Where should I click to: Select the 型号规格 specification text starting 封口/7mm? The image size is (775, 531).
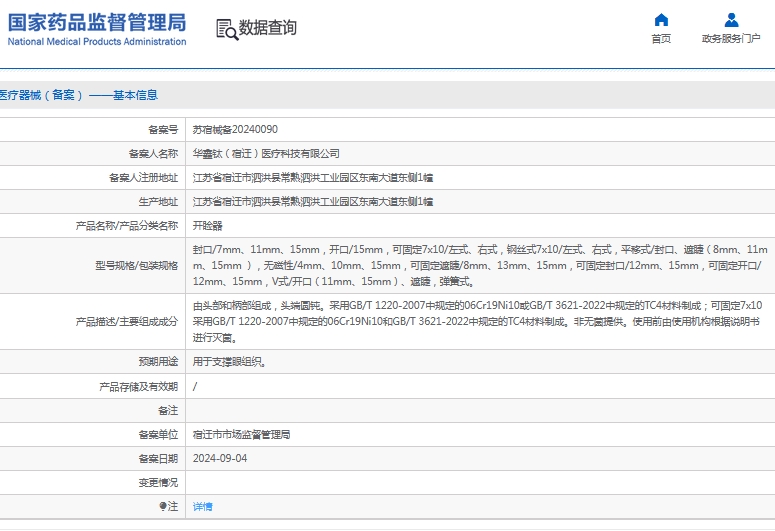[480, 266]
